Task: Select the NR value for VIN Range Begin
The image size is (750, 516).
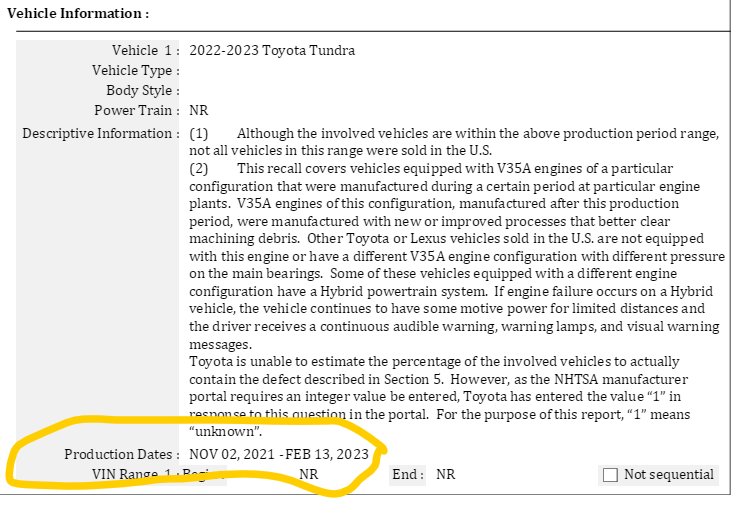Action: [309, 474]
